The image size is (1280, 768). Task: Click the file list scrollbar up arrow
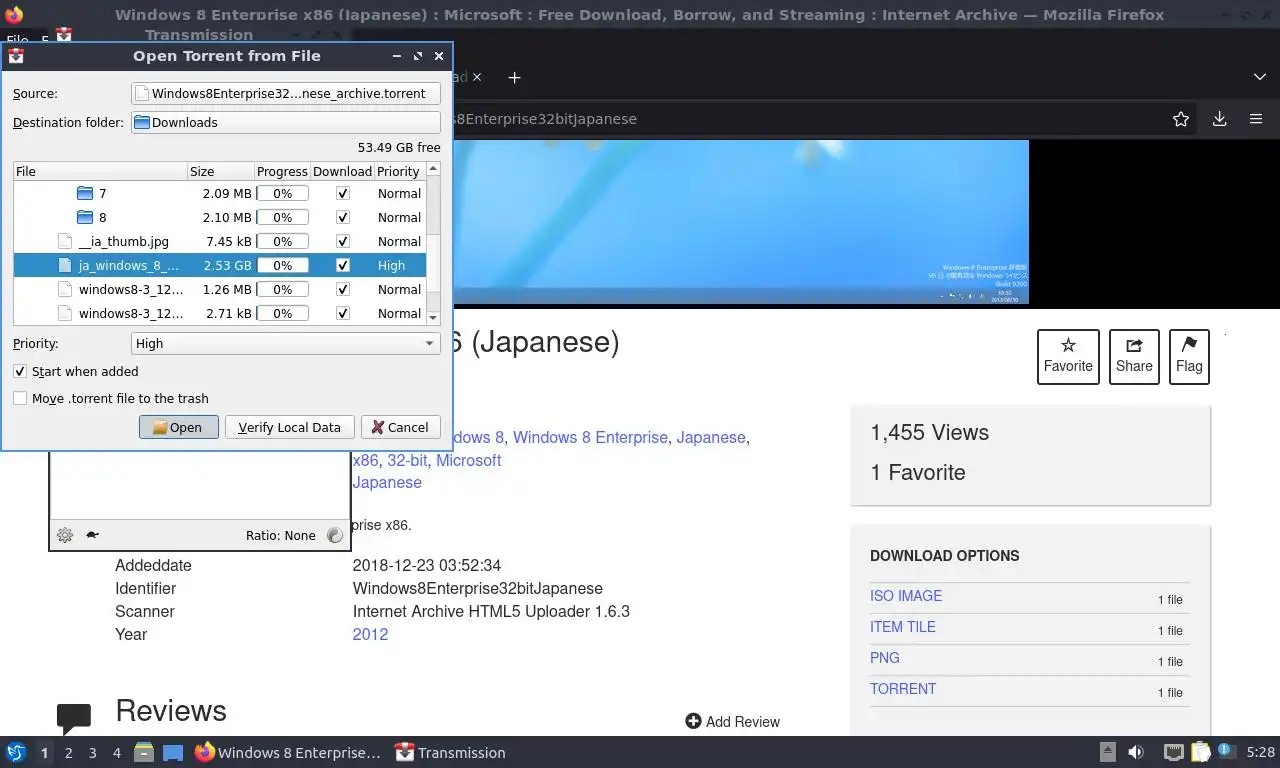(433, 169)
